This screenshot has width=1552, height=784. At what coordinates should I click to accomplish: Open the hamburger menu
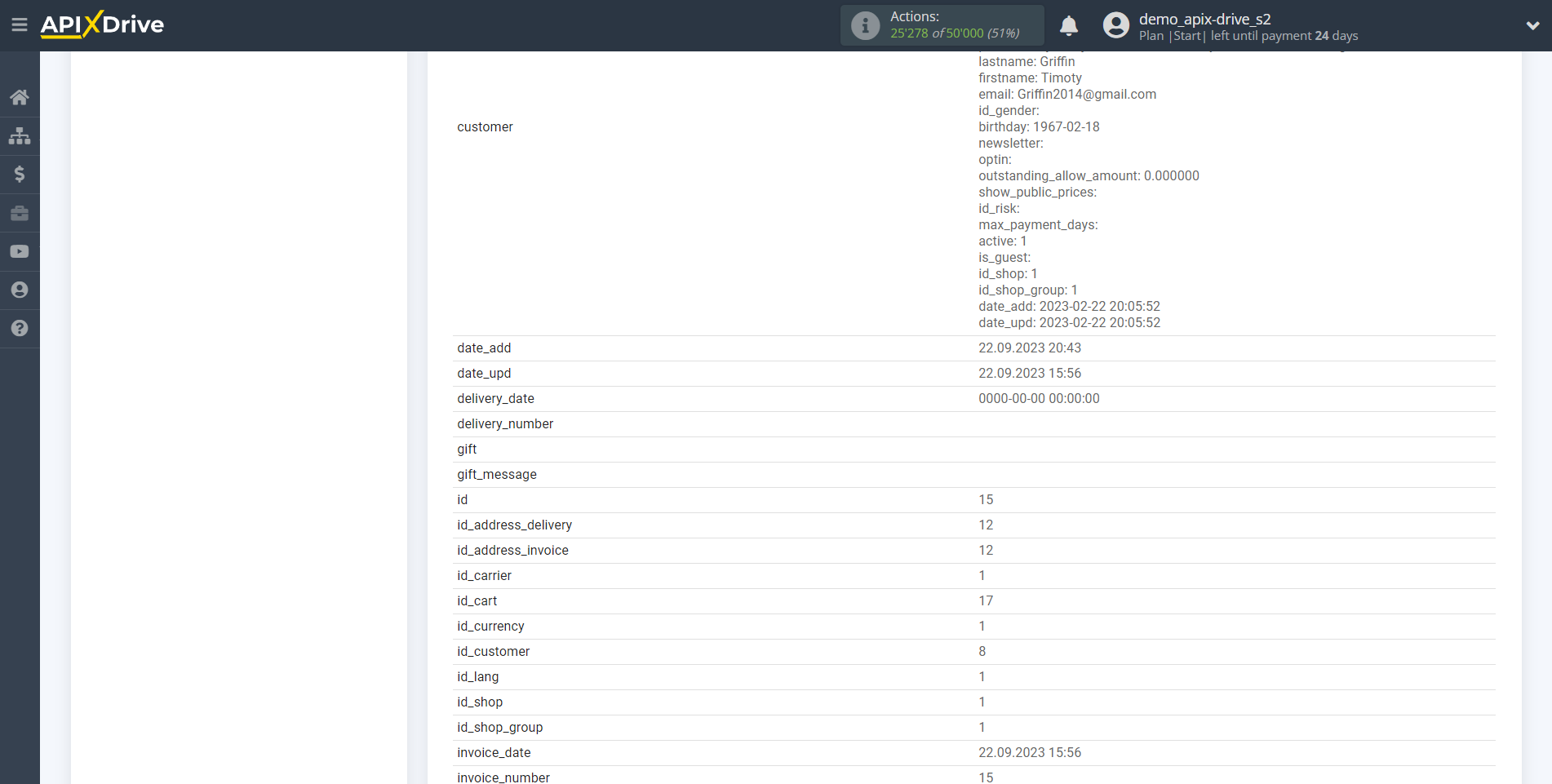pyautogui.click(x=20, y=25)
